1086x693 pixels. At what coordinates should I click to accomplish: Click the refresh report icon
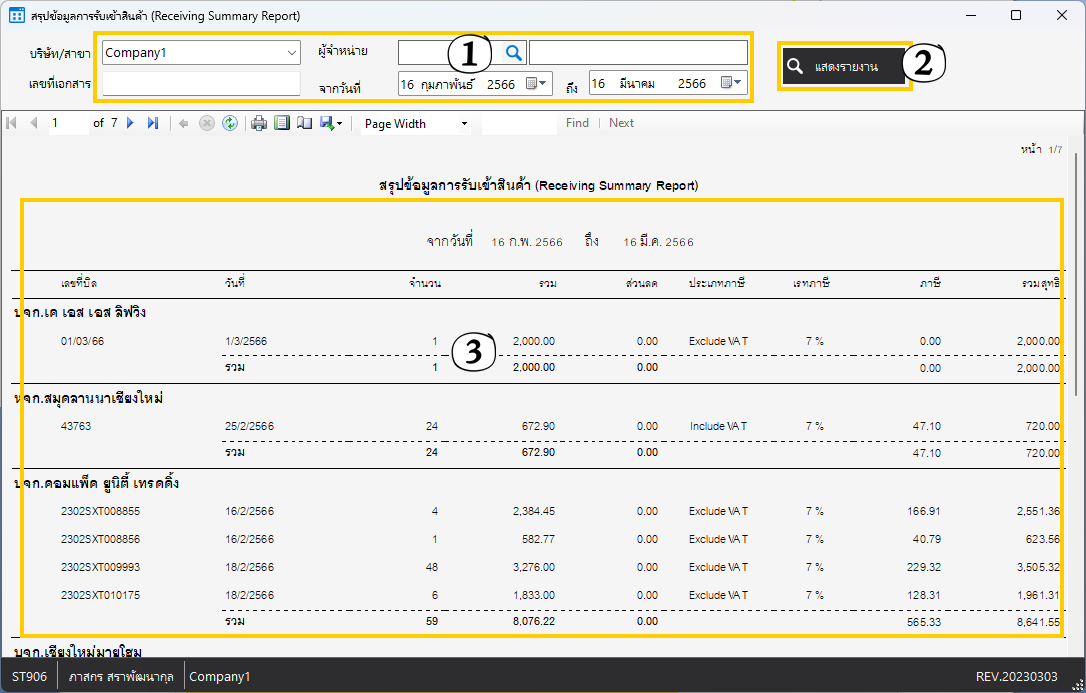(230, 123)
